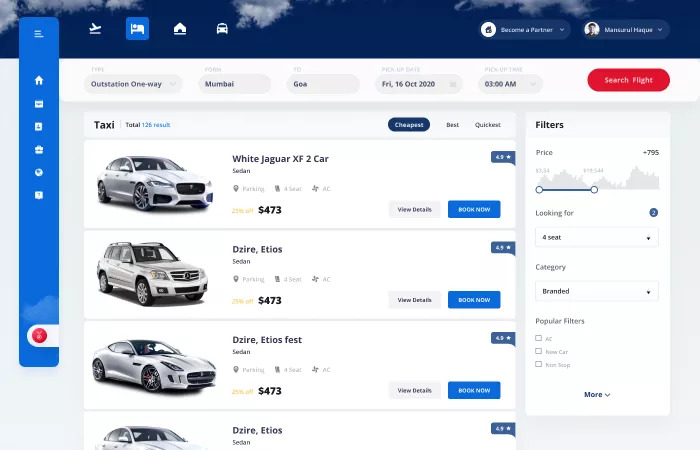Sort results by Quickest
Screen dimensions: 700x450
pyautogui.click(x=488, y=125)
